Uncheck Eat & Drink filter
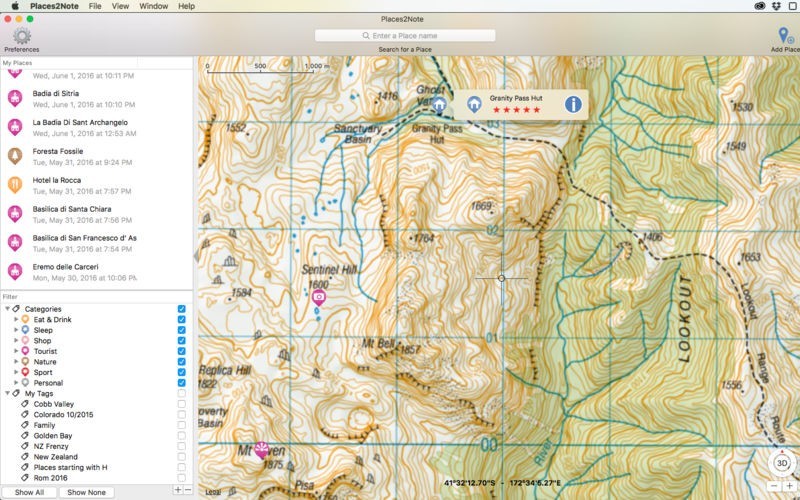This screenshot has height=500, width=800. (182, 319)
